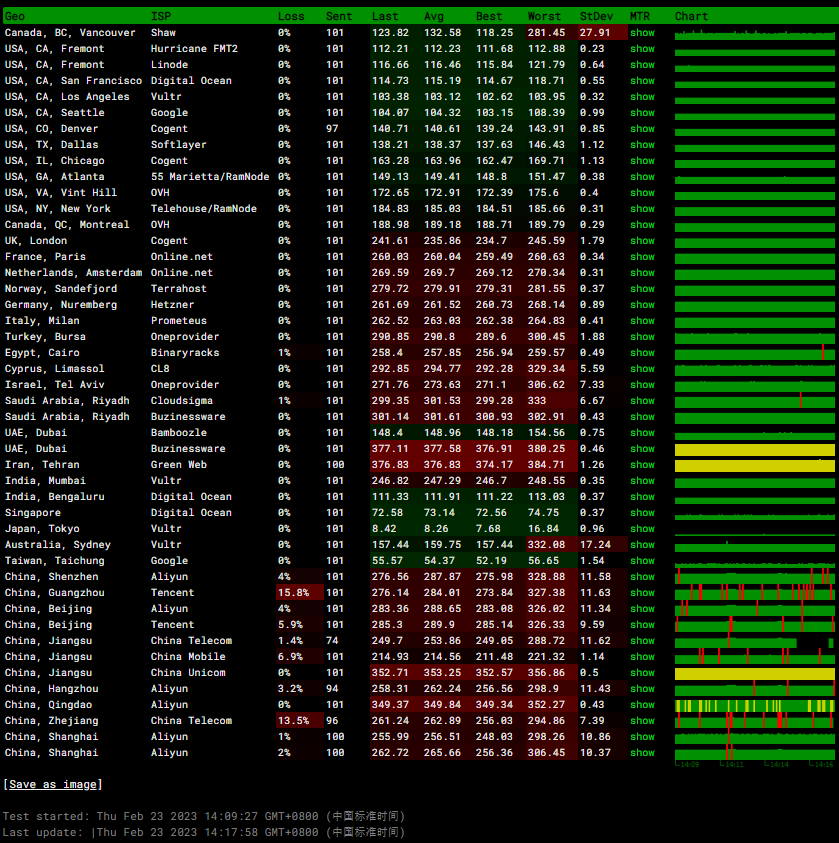The width and height of the screenshot is (839, 843).
Task: Show MTR for Qingdao Aliyun row
Action: 642,705
